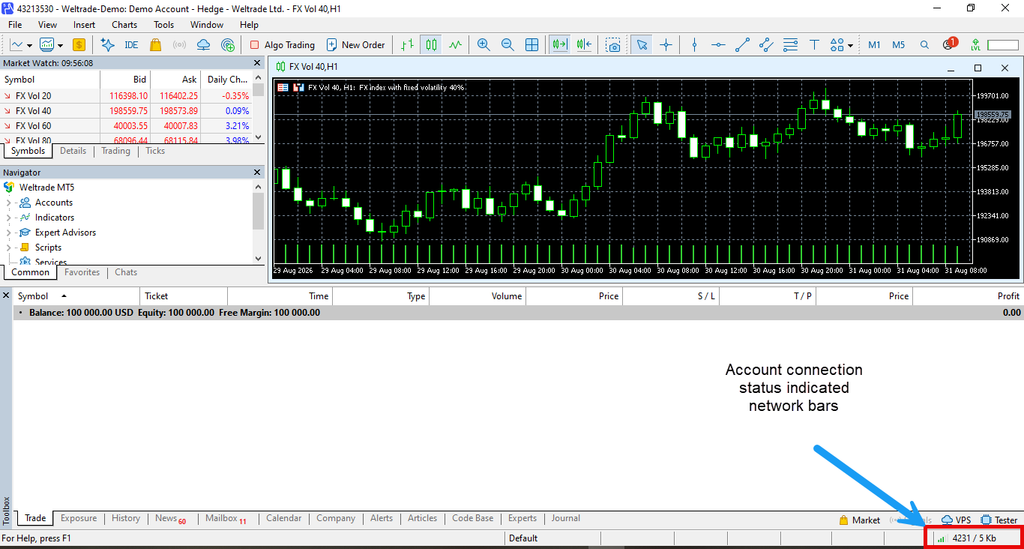Select the Fibonacci retracement tool
Screen dimensions: 1024x549
click(x=790, y=45)
